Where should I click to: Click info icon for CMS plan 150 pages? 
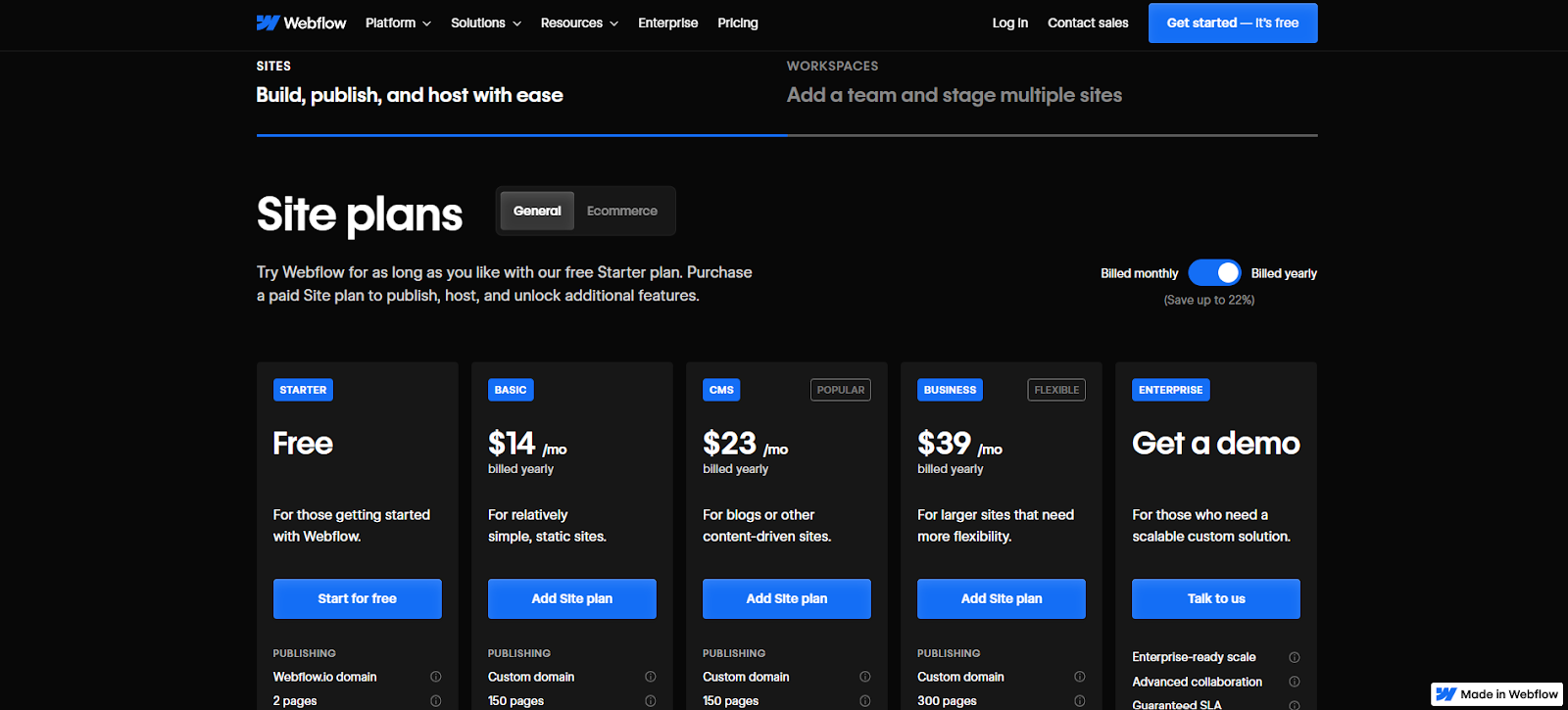click(865, 701)
